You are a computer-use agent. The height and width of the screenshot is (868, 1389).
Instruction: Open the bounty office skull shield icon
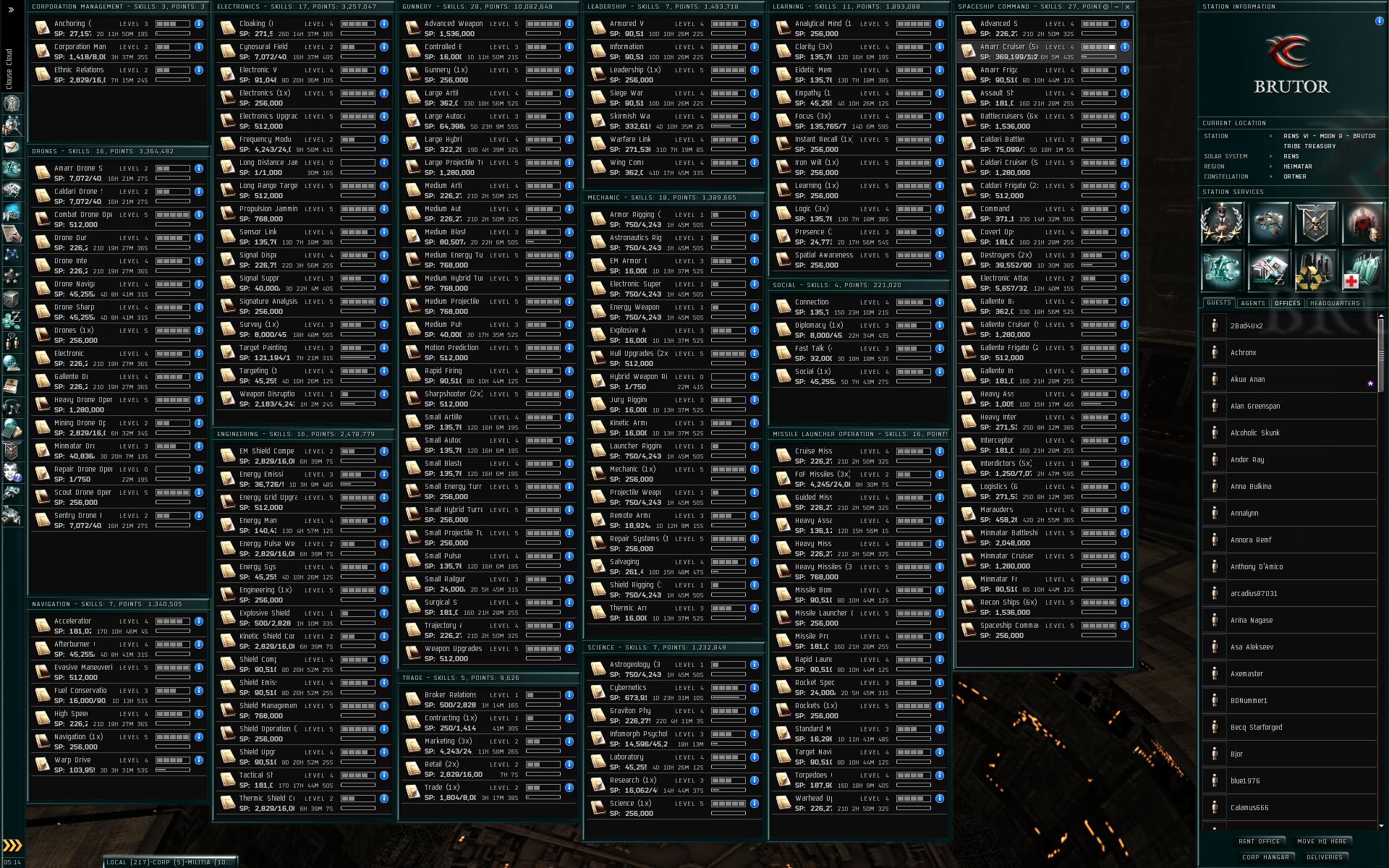tap(1315, 223)
